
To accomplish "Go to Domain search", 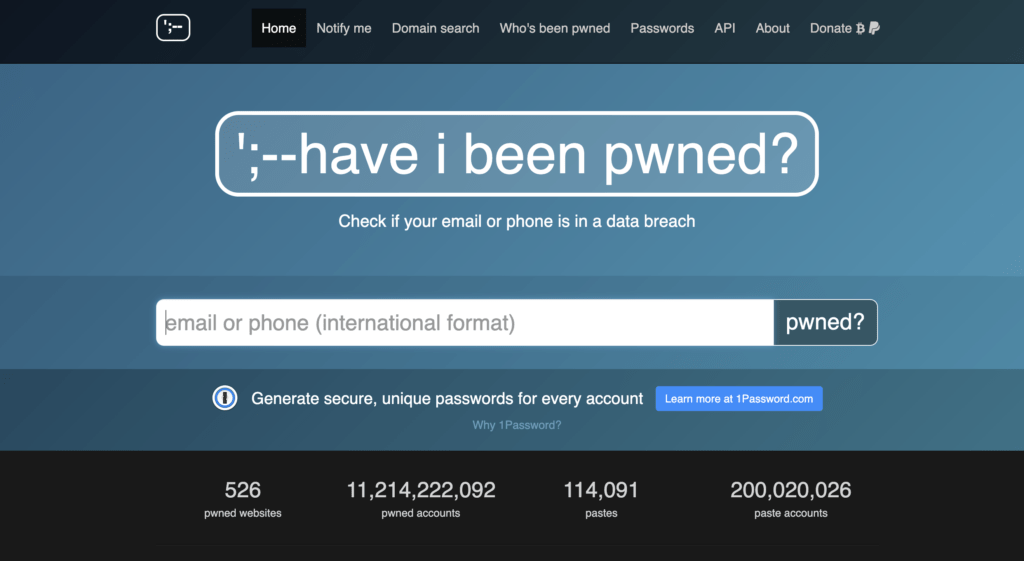I will click(436, 28).
